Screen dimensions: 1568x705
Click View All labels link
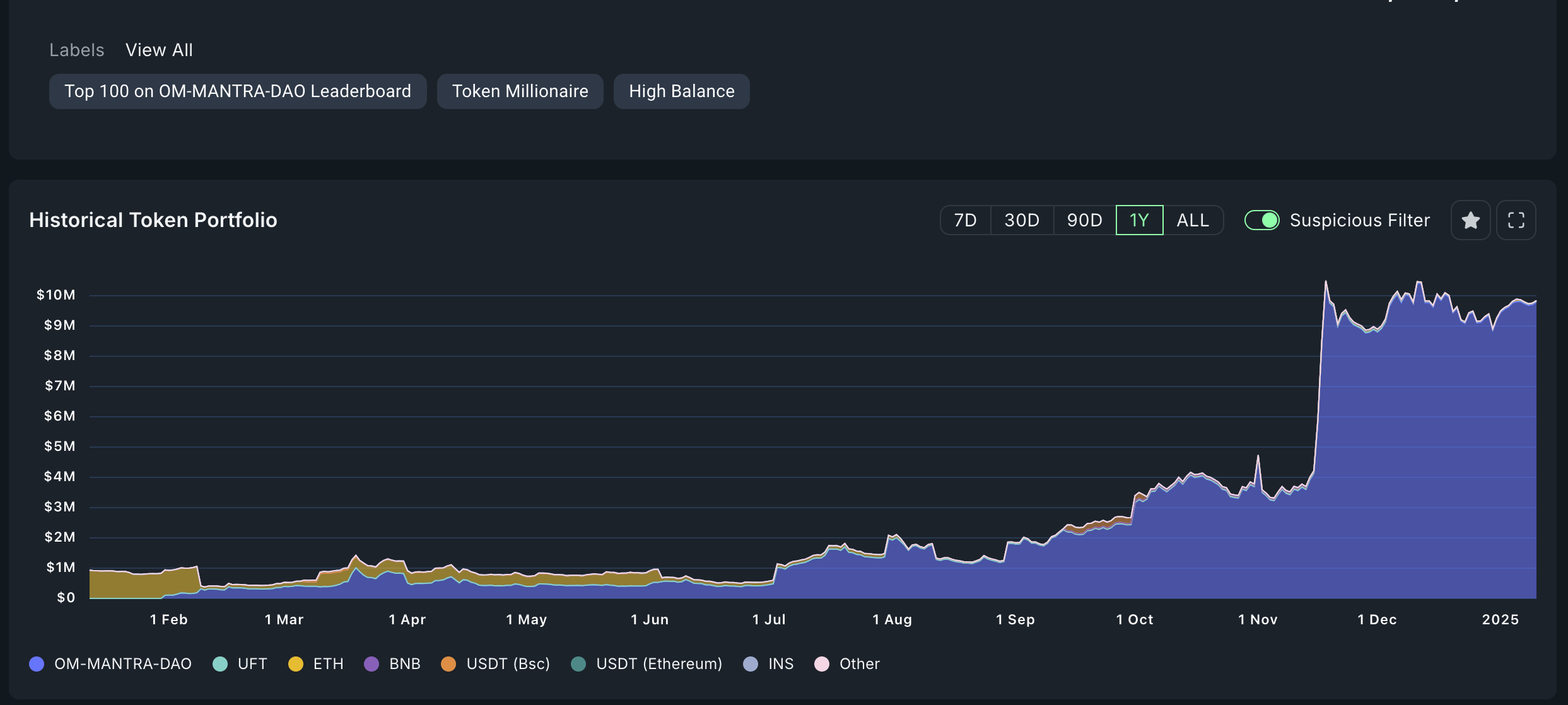pos(159,50)
